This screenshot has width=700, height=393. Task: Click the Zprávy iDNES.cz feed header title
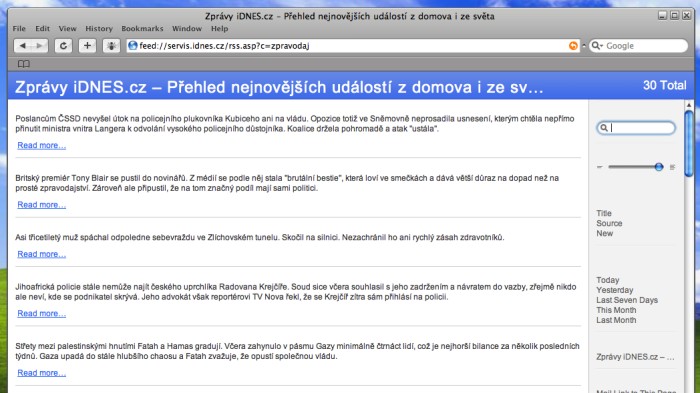[279, 87]
